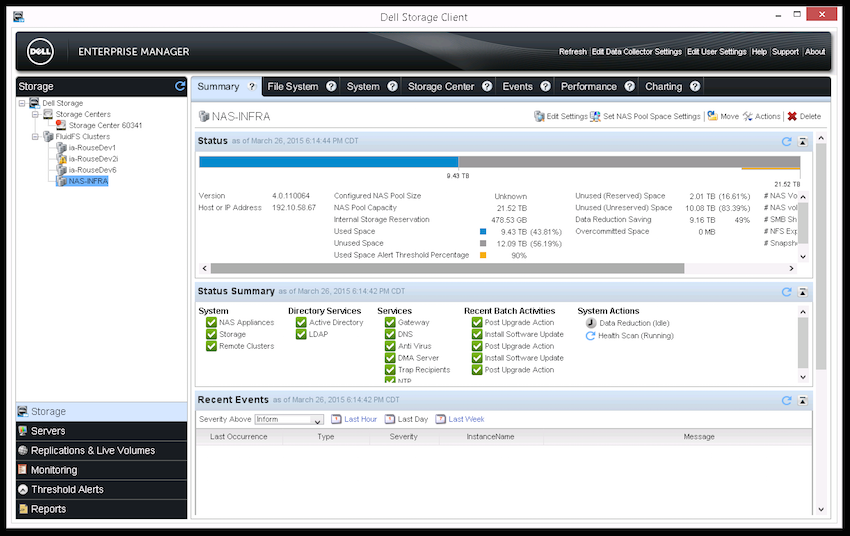Refresh the Status section
The image size is (850, 536).
point(787,141)
